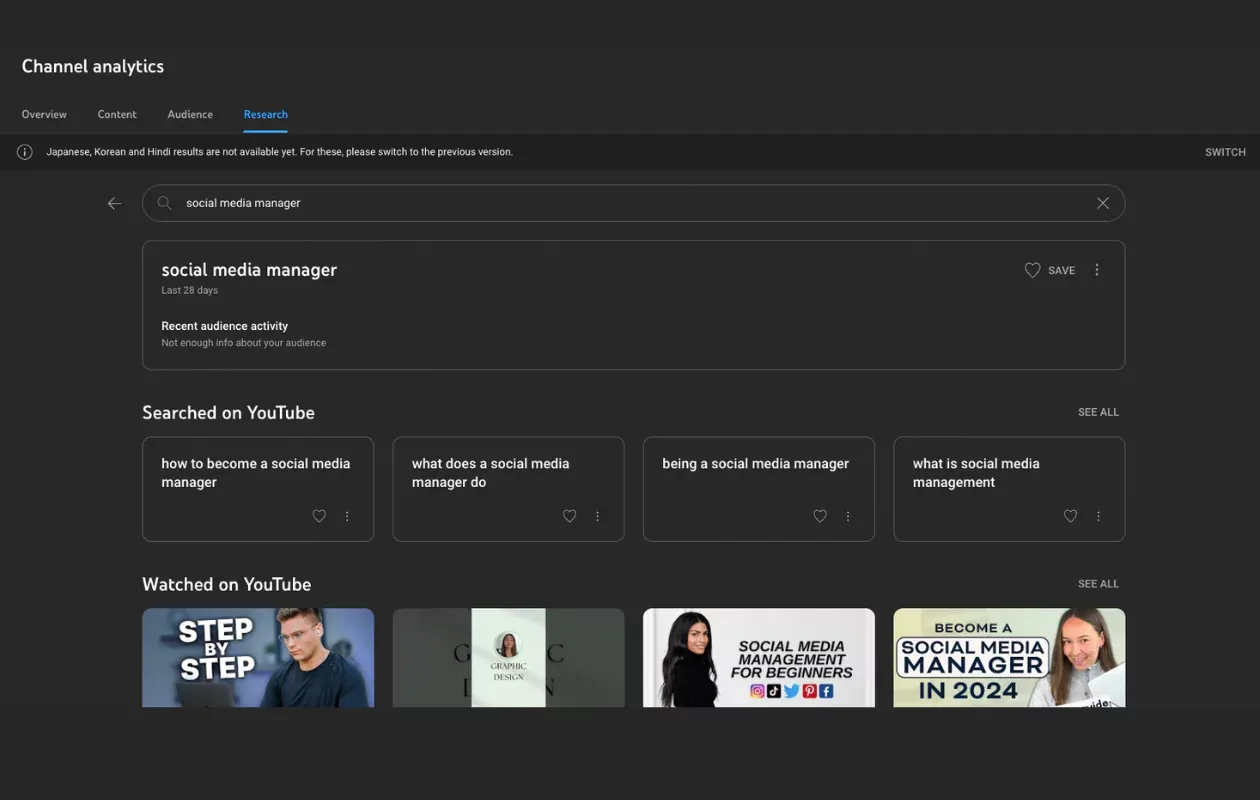Screen dimensions: 1260x800
Task: See all Watched on YouTube results
Action: 1098,584
